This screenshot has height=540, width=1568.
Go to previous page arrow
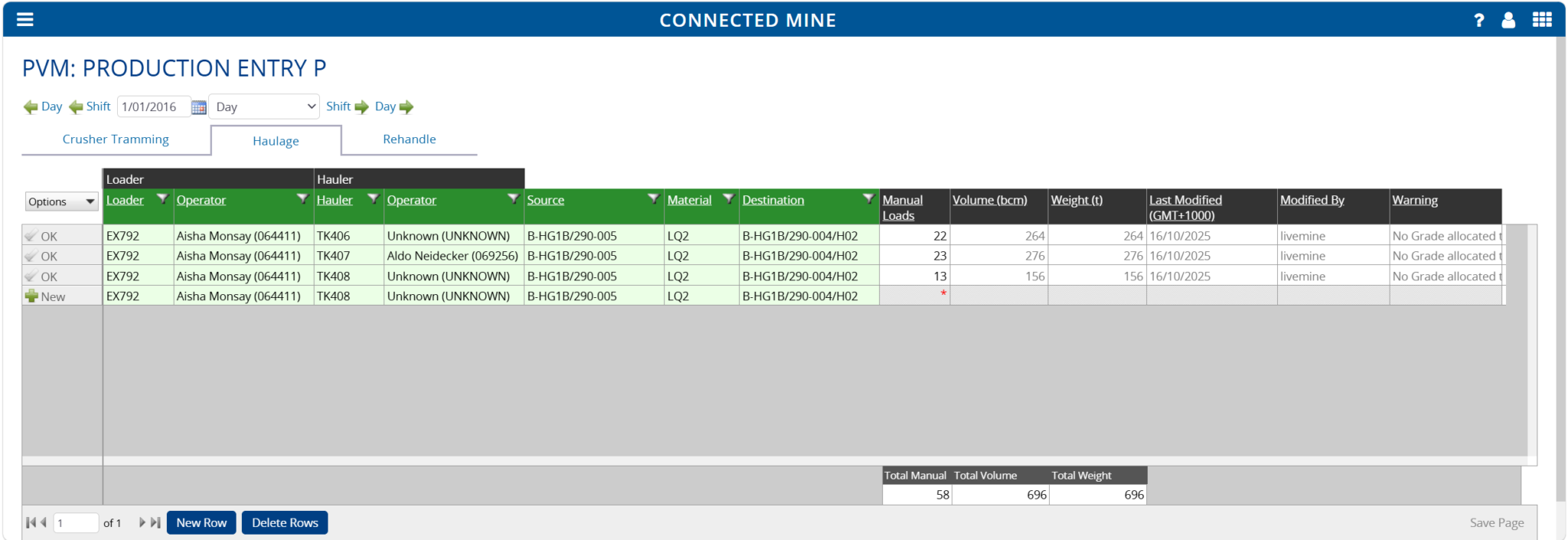coord(44,522)
